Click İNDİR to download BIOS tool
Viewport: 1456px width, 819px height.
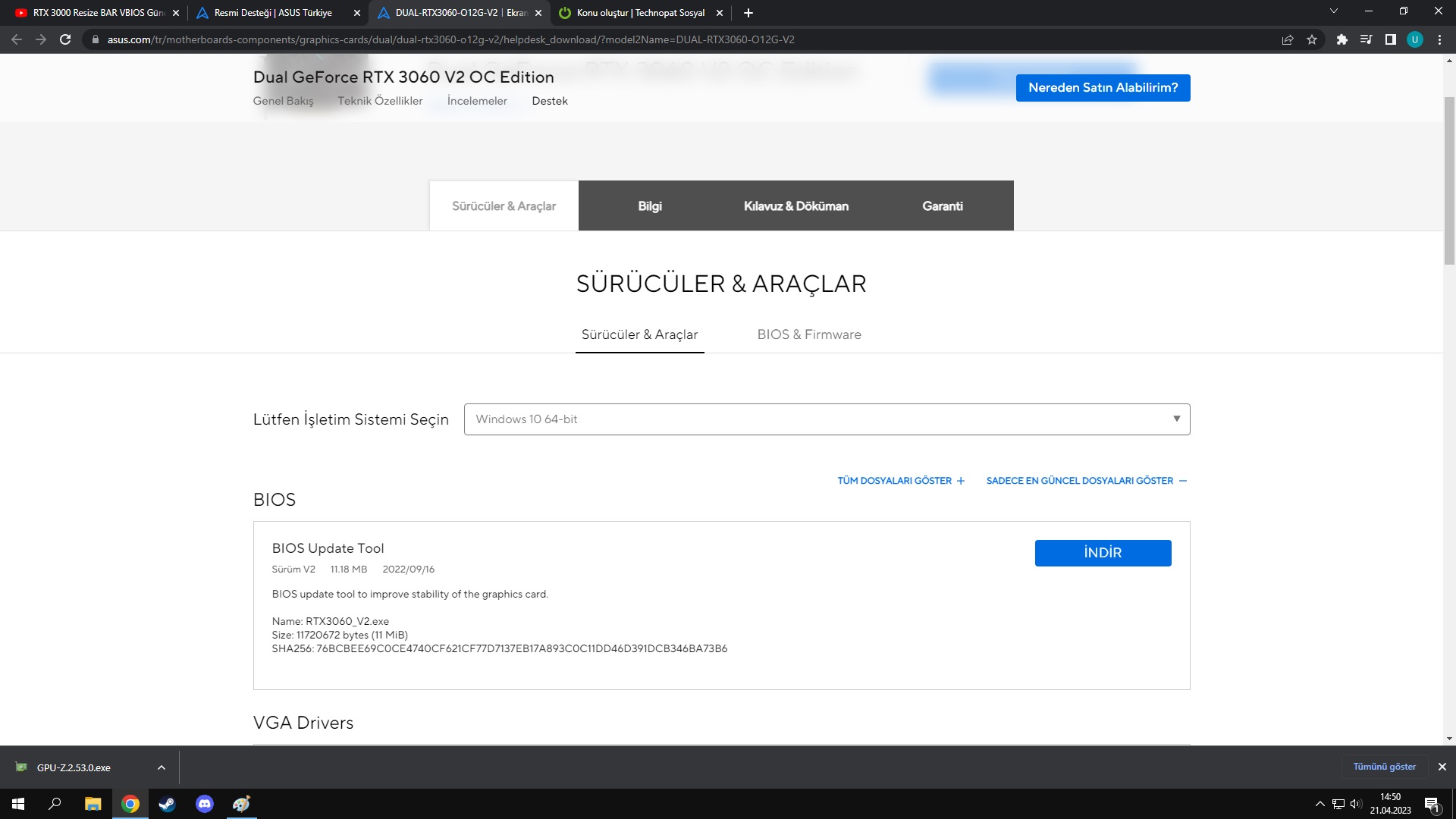pos(1102,553)
